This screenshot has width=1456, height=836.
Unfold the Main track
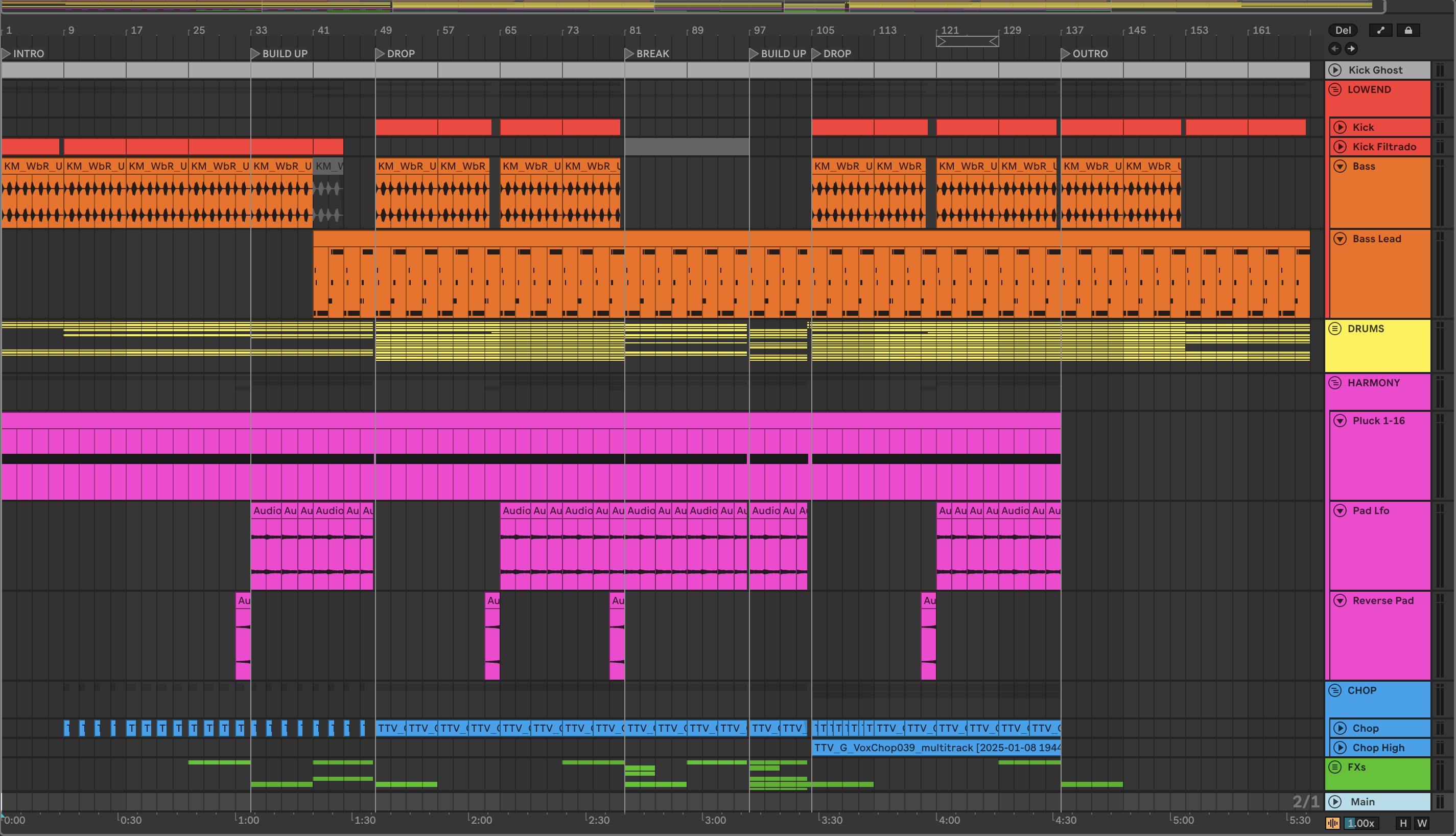point(1335,802)
